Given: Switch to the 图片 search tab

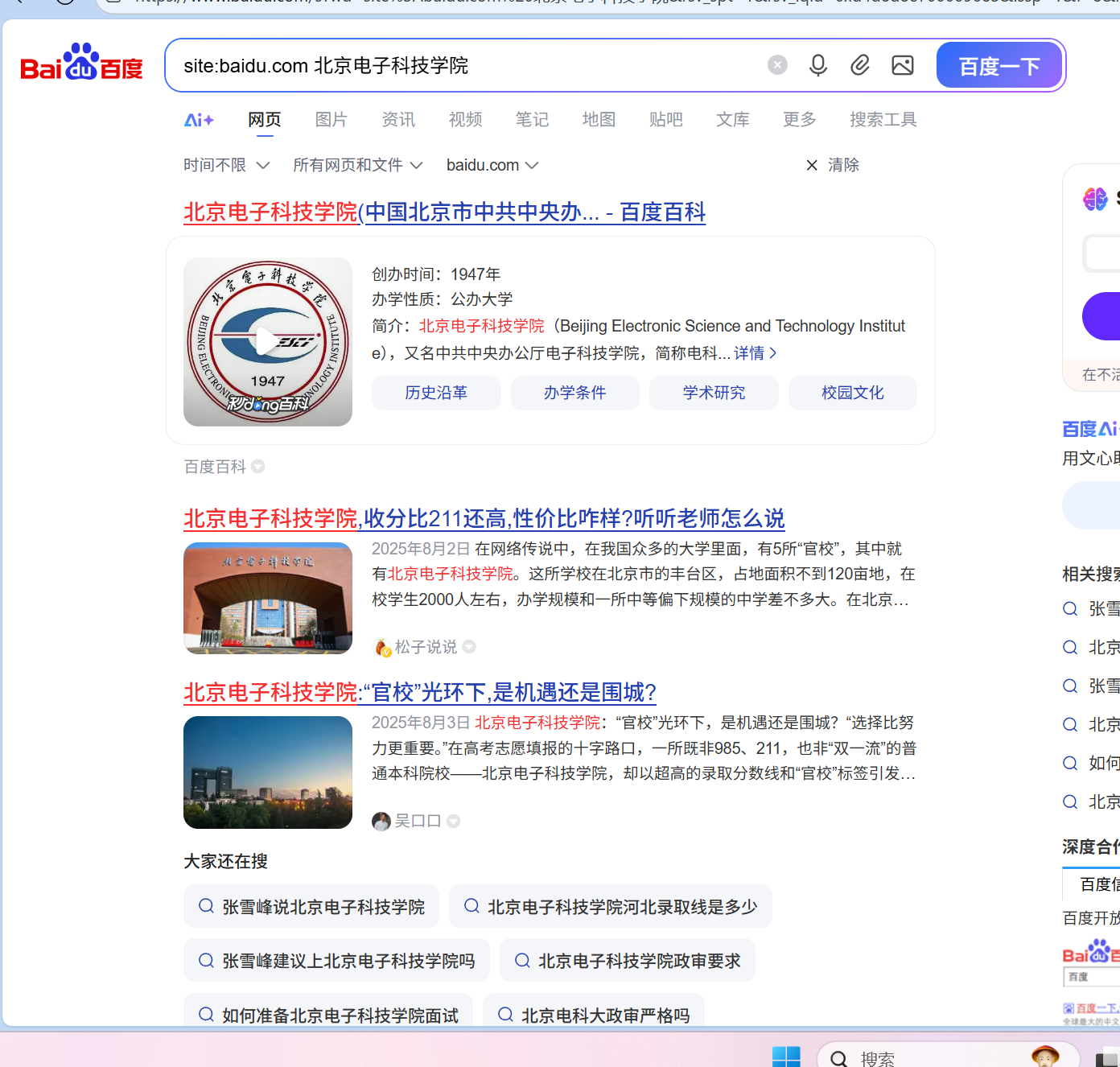Looking at the screenshot, I should click(331, 119).
